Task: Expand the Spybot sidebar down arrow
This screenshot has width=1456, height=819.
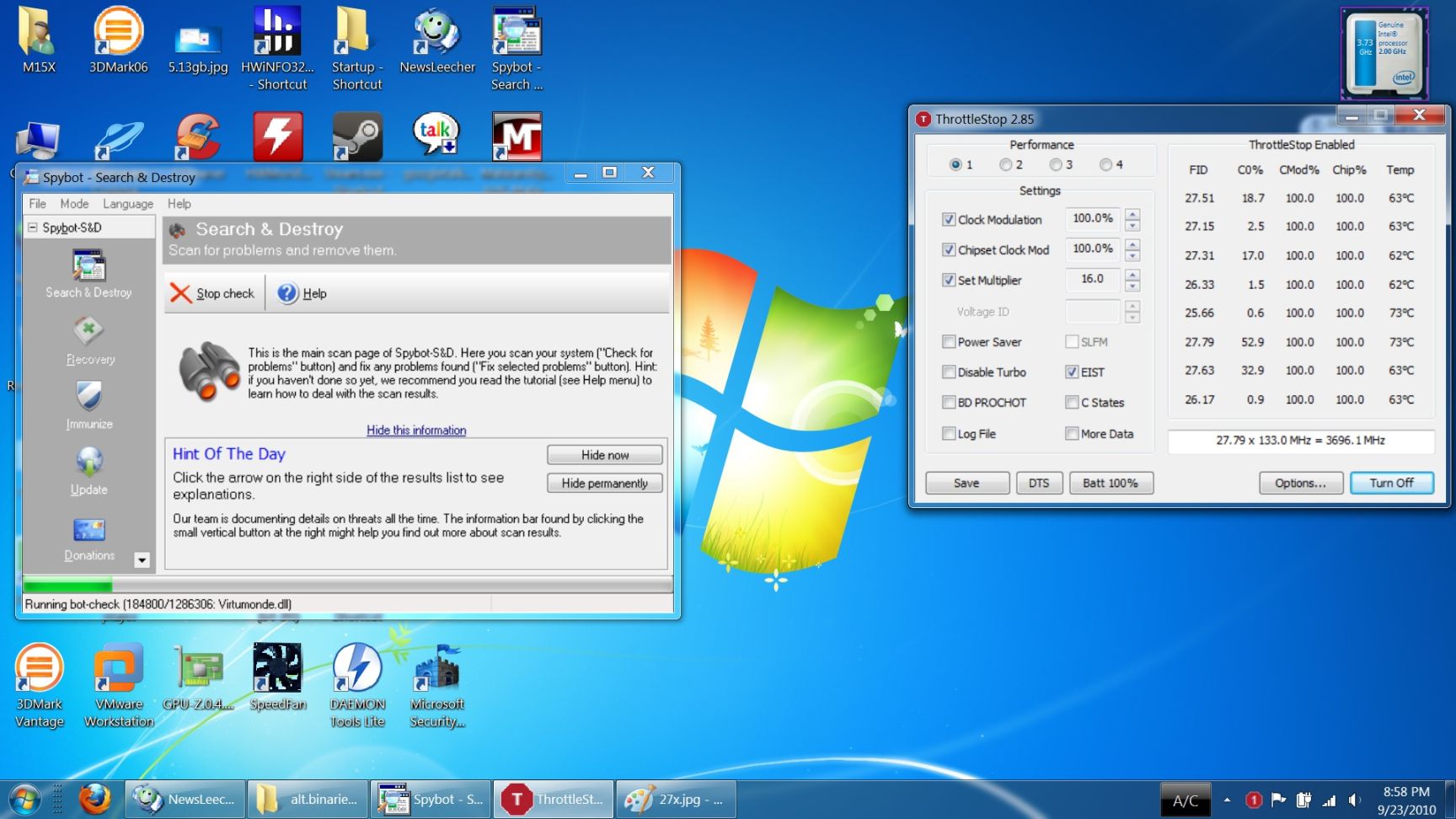Action: (142, 560)
